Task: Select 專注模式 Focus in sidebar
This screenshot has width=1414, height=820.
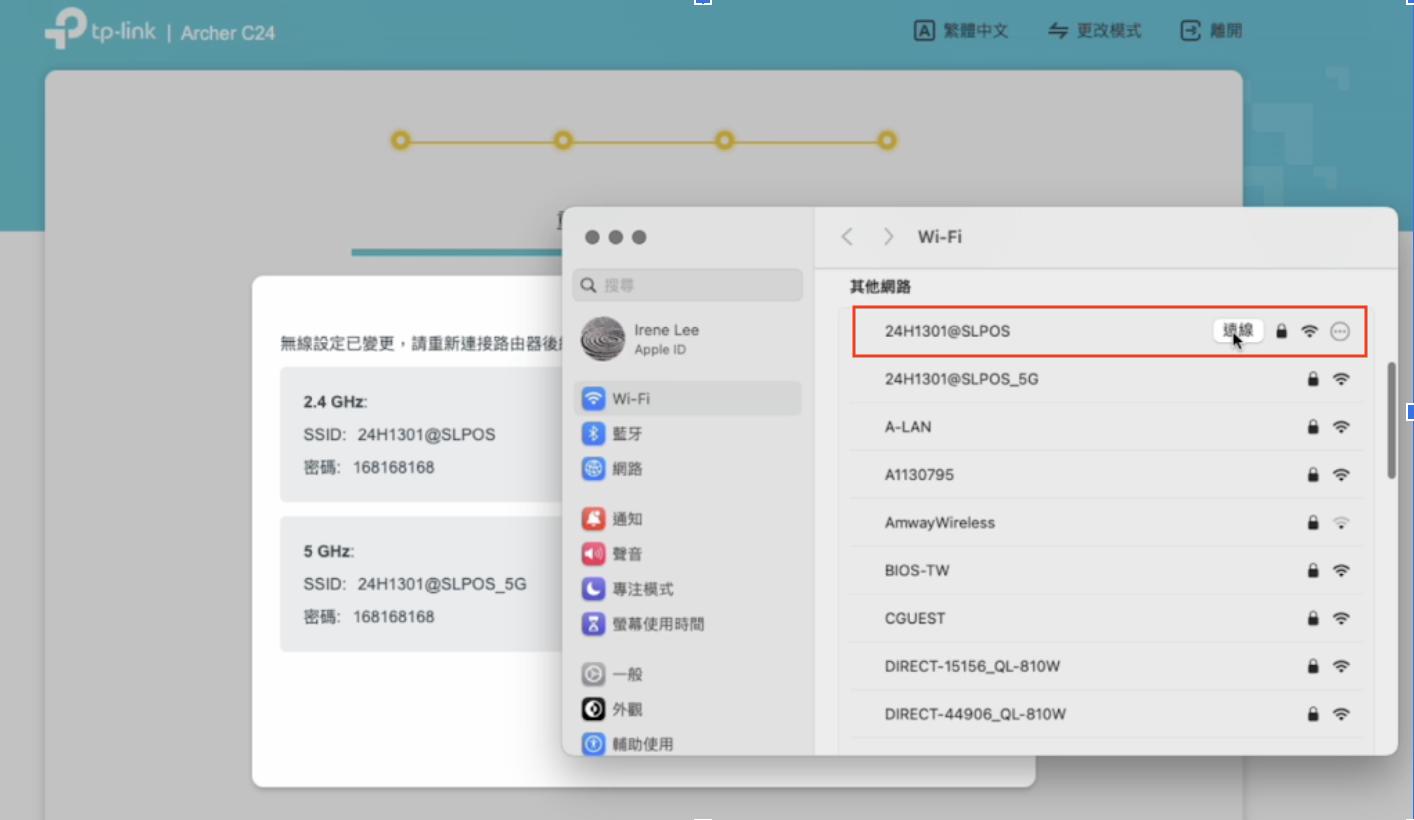Action: 687,589
